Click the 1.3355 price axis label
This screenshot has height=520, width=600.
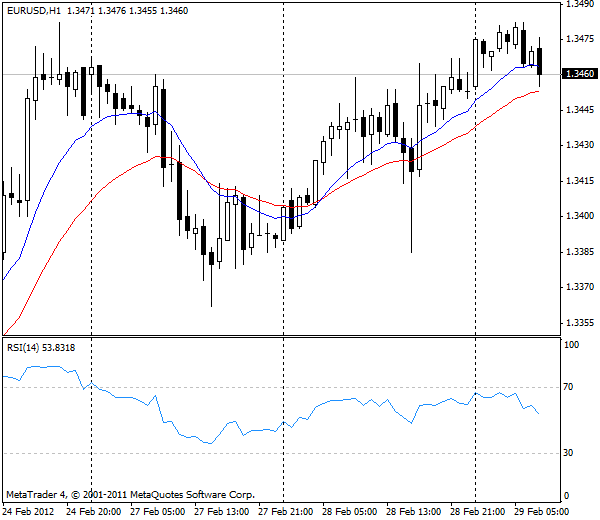(x=580, y=323)
